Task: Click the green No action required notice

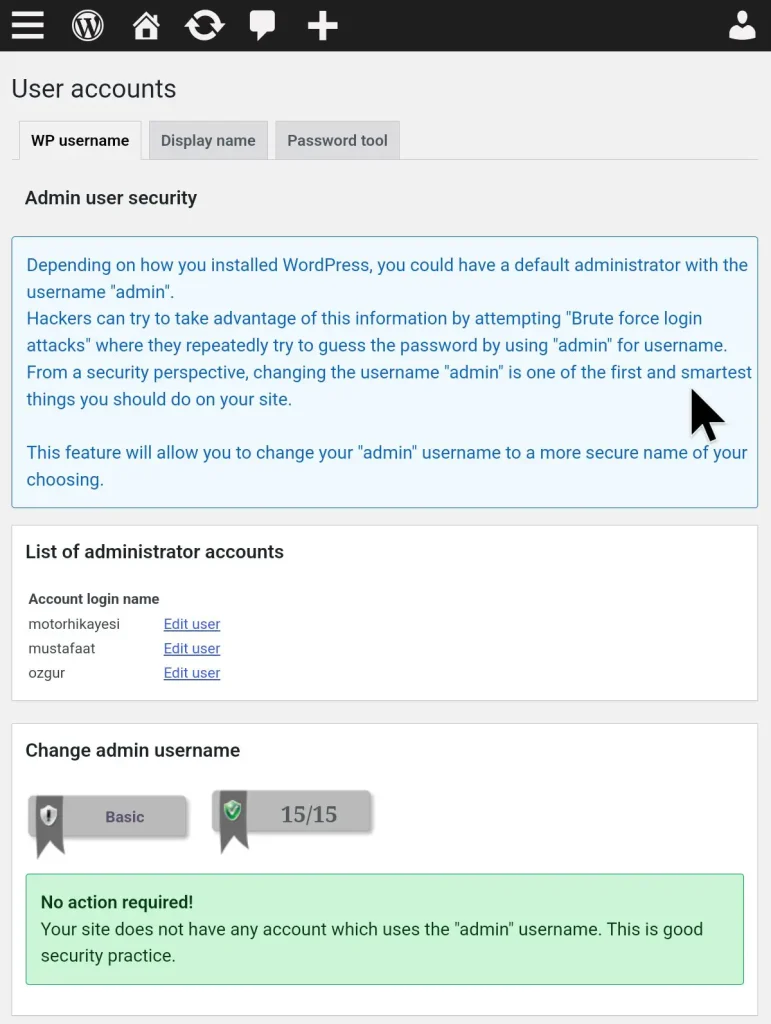Action: point(384,929)
